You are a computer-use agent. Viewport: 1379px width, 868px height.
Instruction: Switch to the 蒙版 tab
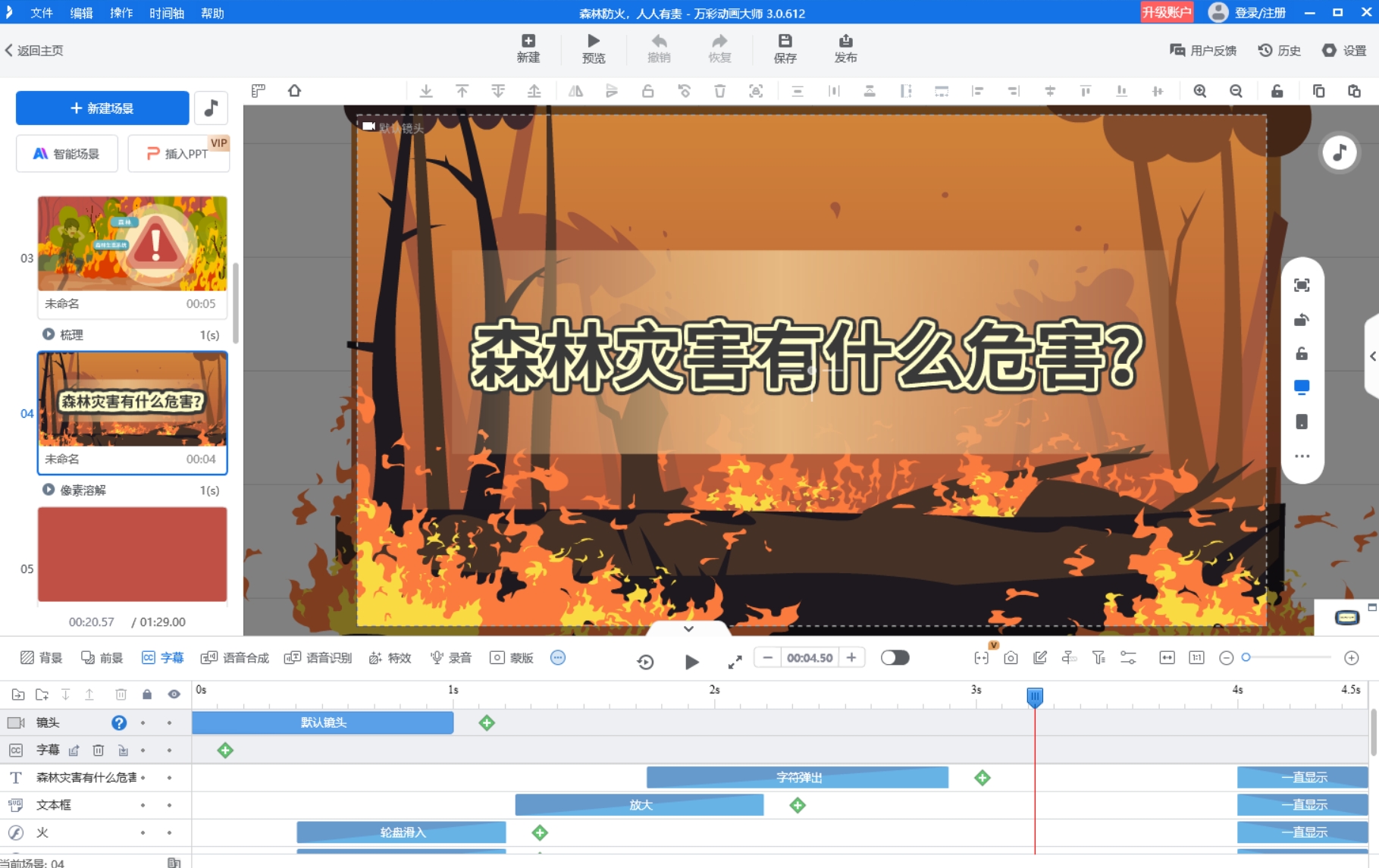pyautogui.click(x=512, y=658)
